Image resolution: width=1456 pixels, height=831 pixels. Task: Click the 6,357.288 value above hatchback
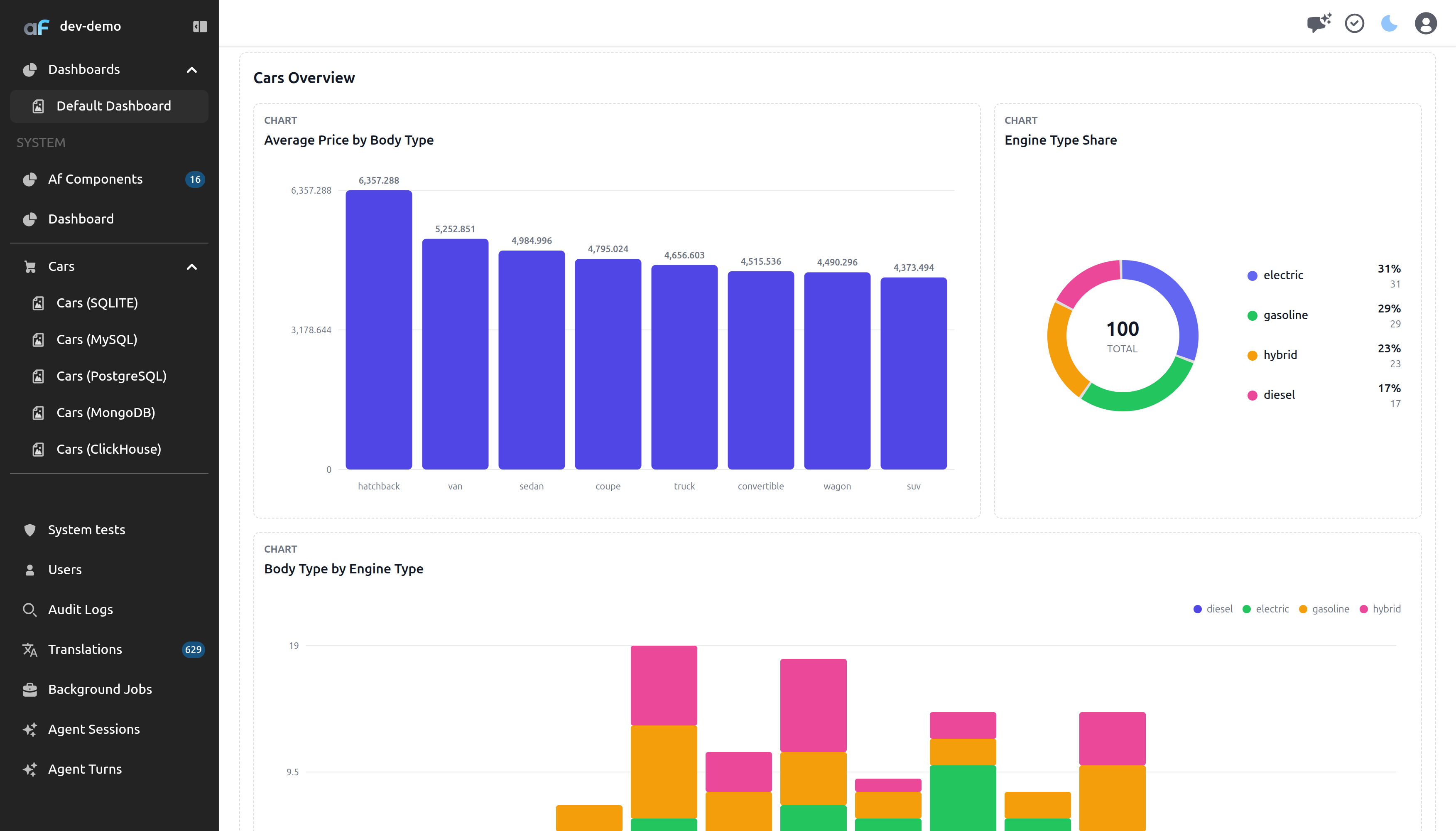click(379, 180)
